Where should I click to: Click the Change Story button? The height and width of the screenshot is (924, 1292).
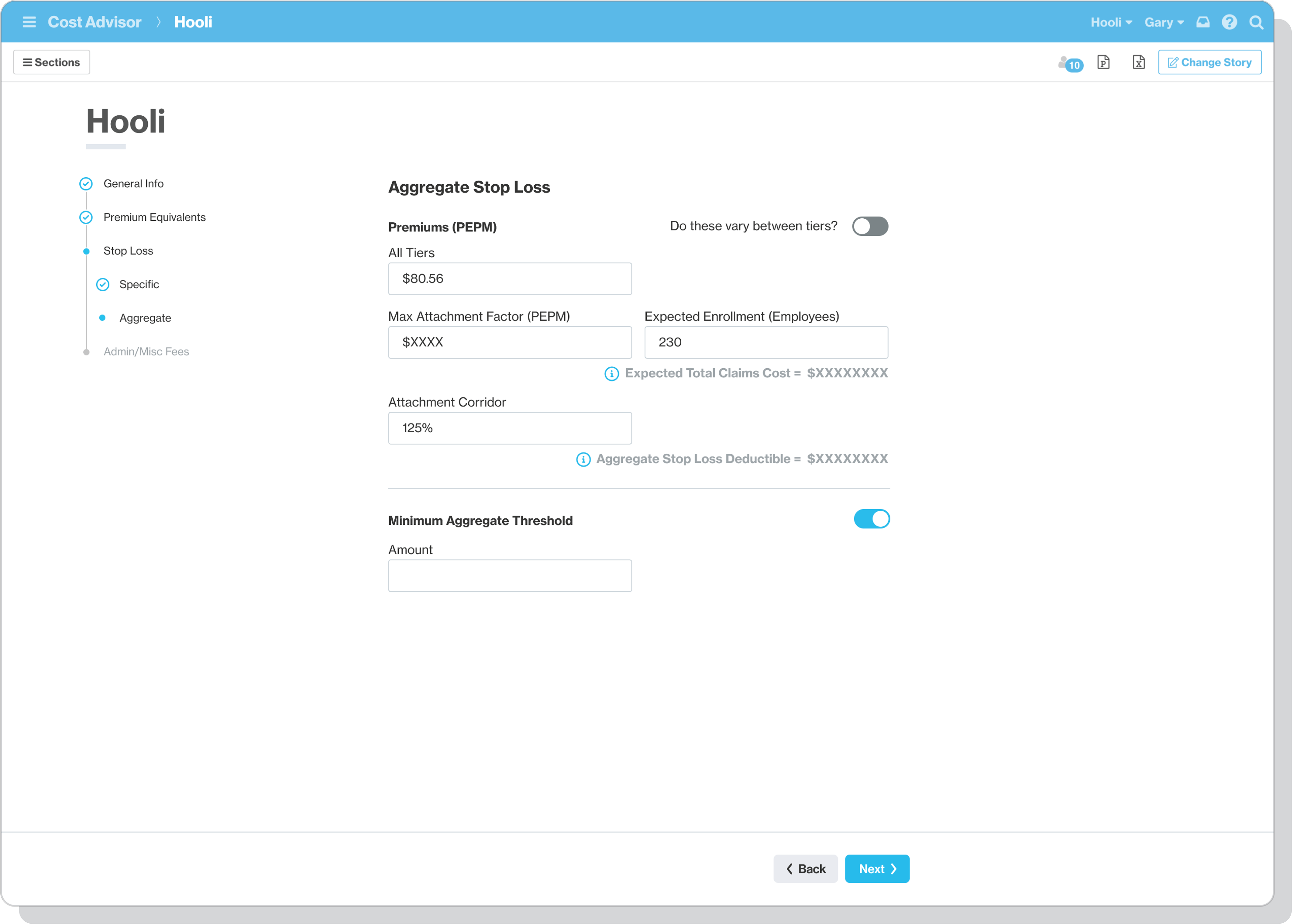click(x=1210, y=63)
